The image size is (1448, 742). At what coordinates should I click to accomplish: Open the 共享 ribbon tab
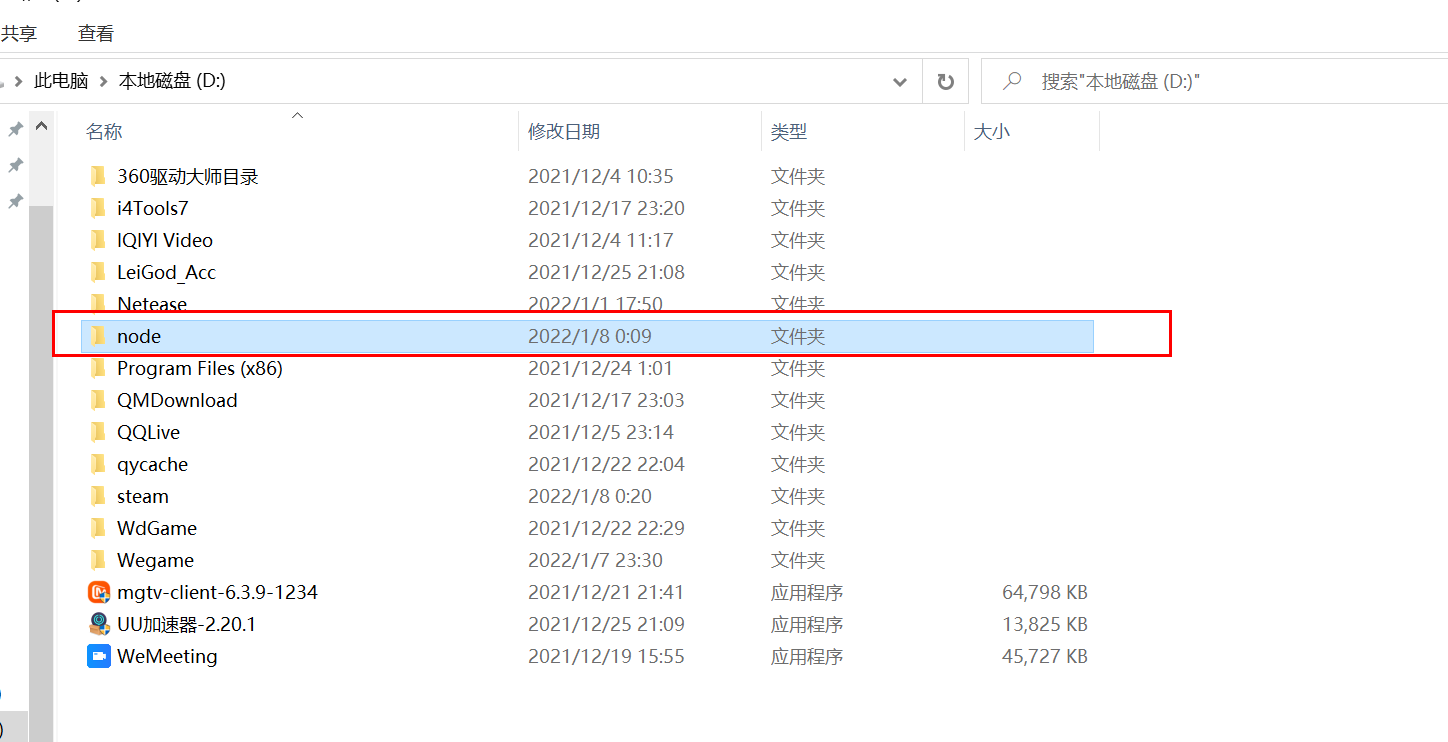point(18,34)
